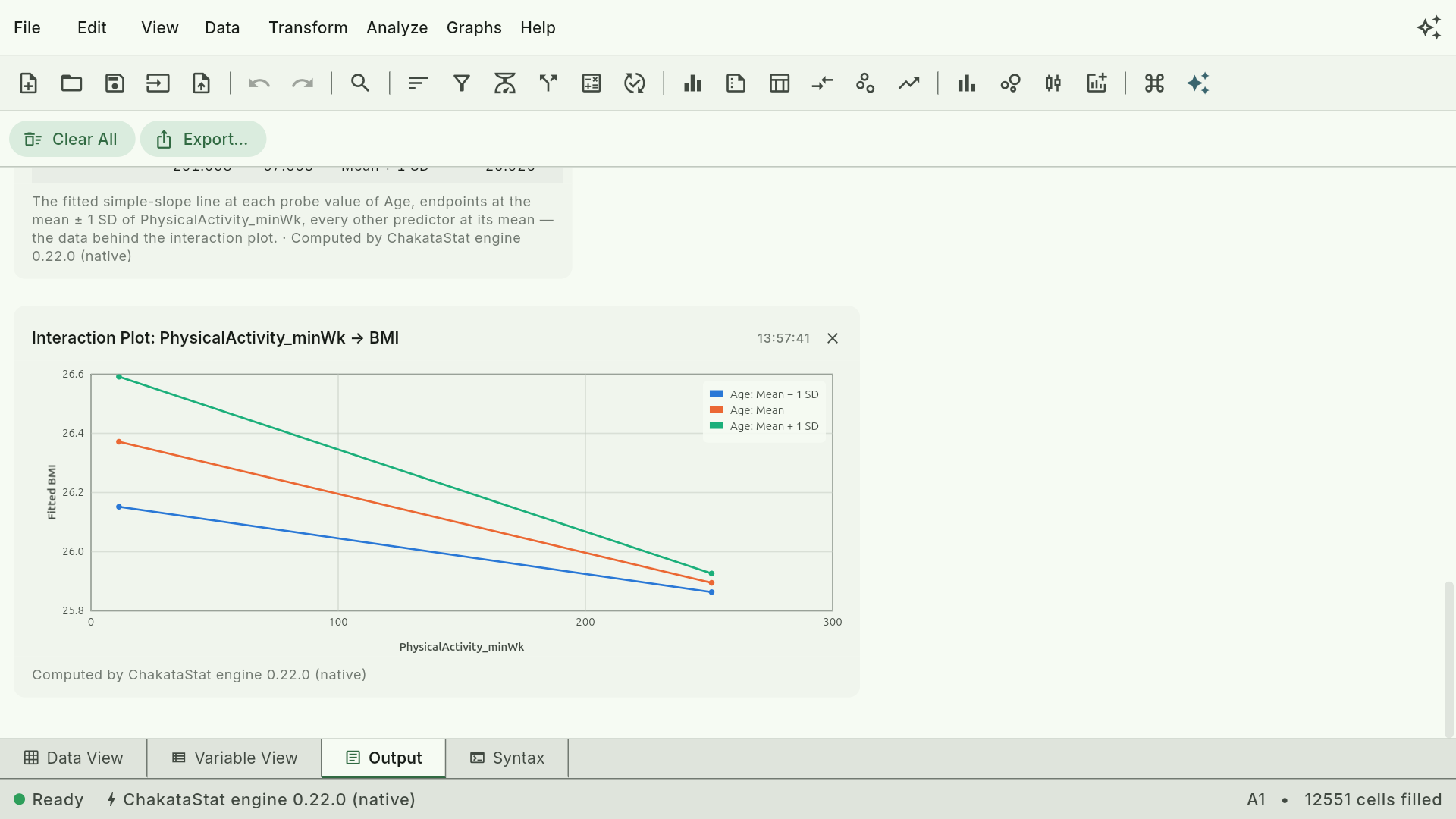Select the Output tab
The height and width of the screenshot is (819, 1456).
pos(384,758)
